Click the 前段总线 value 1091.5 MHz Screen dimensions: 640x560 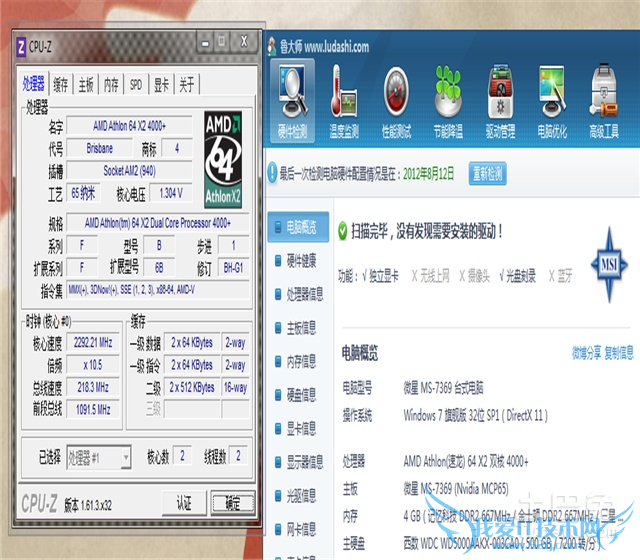pyautogui.click(x=93, y=409)
